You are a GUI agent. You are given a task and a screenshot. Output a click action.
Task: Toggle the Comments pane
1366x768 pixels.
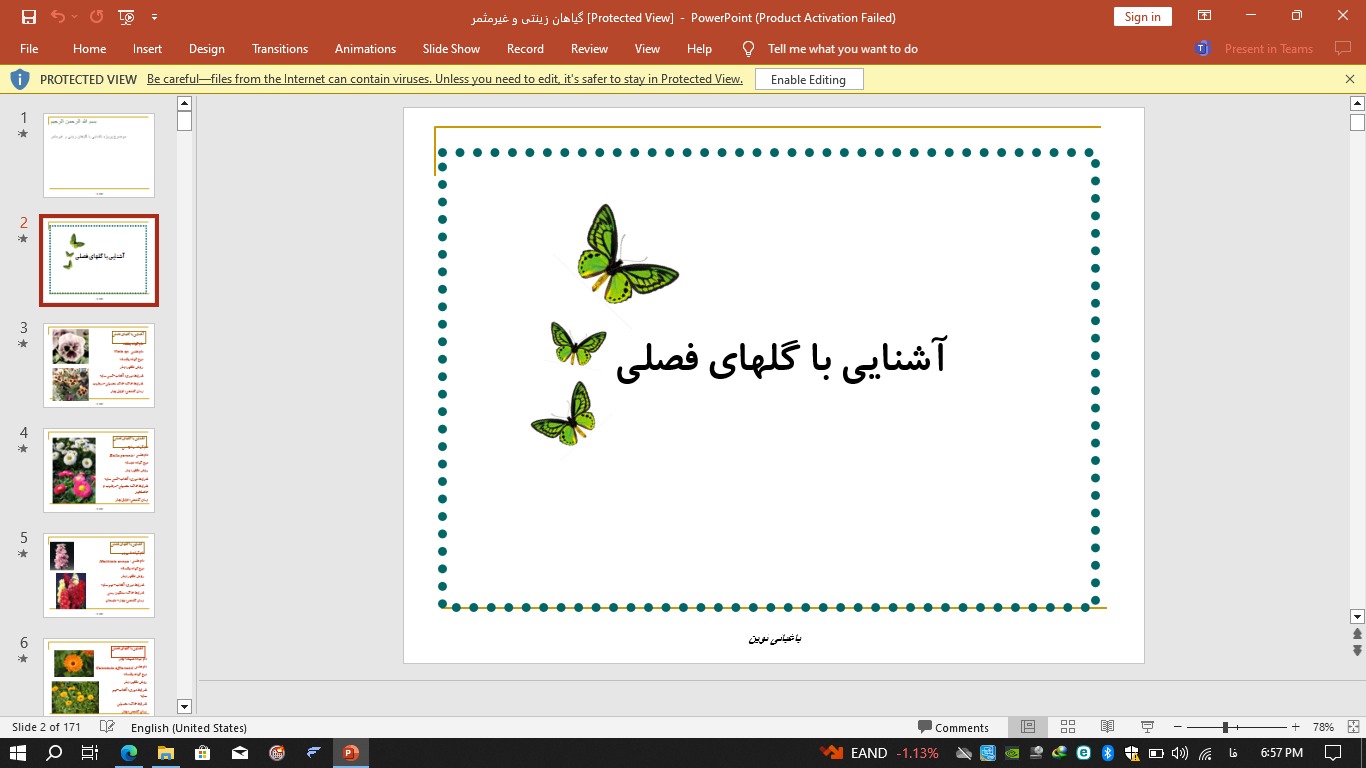coord(953,727)
